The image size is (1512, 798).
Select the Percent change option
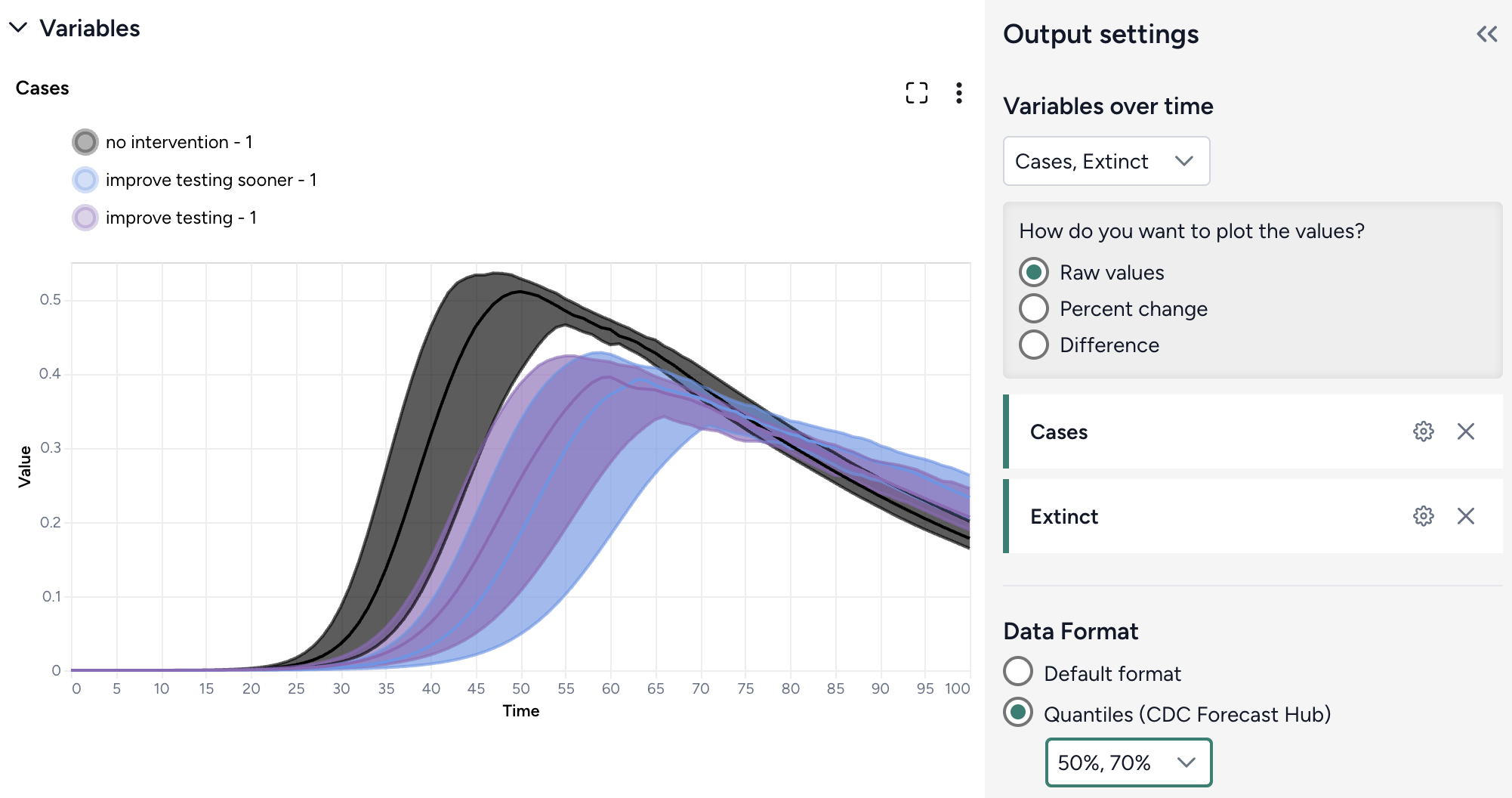pyautogui.click(x=1033, y=308)
